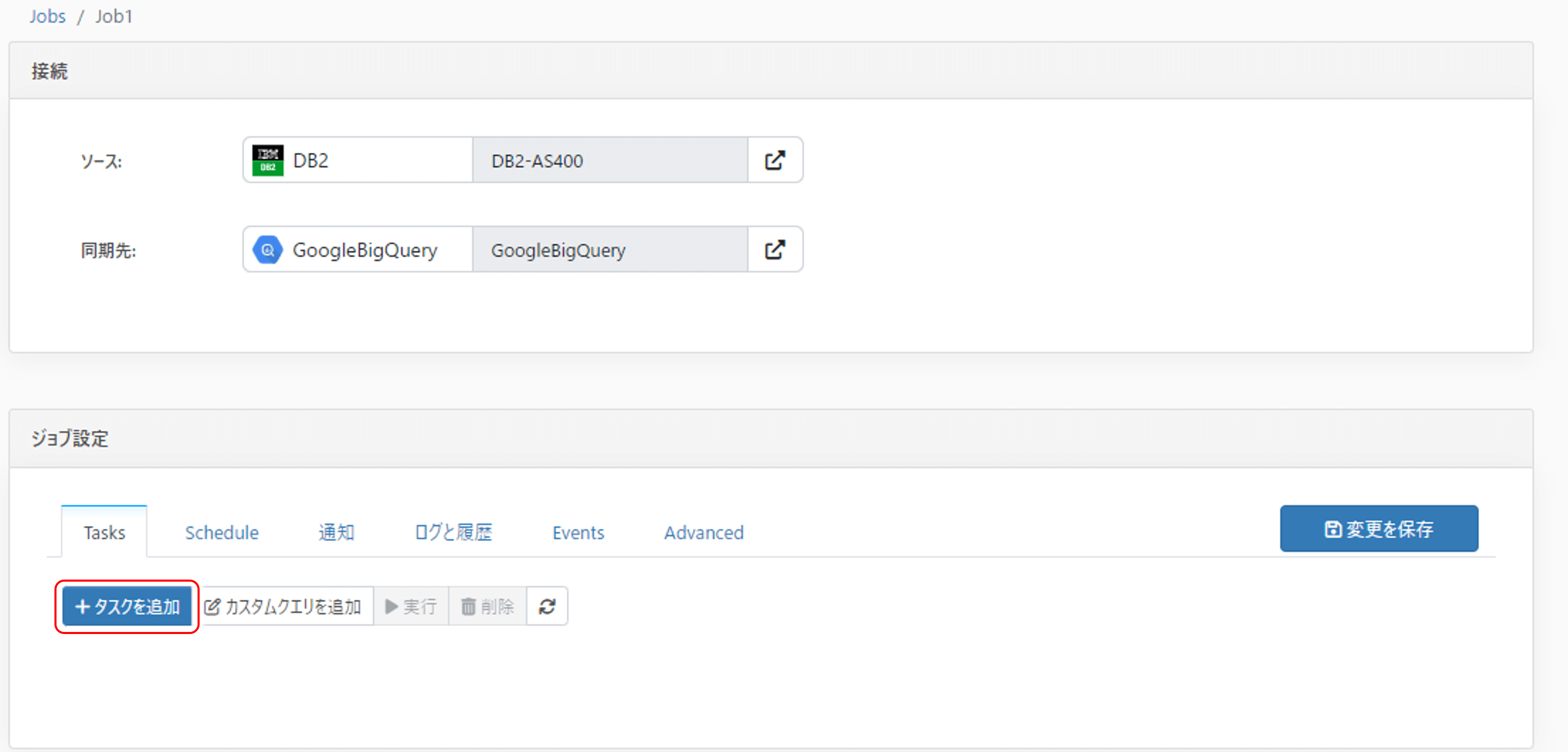Open the 通知 tab
Screen dimensions: 1568x752
[x=336, y=533]
